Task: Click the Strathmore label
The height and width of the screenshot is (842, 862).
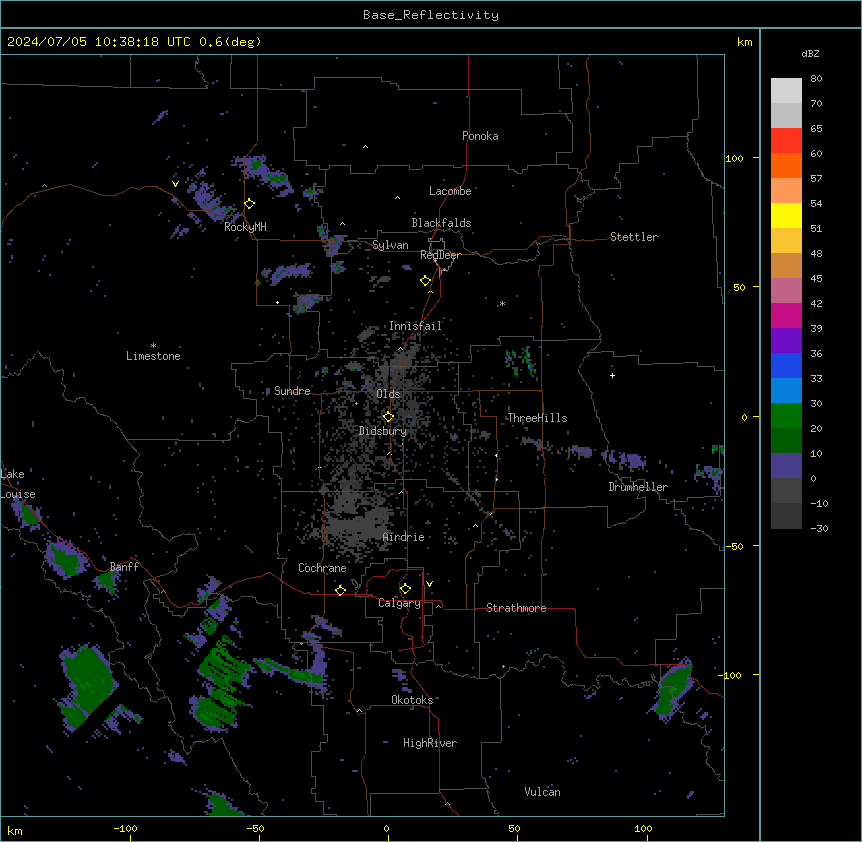Action: tap(516, 608)
